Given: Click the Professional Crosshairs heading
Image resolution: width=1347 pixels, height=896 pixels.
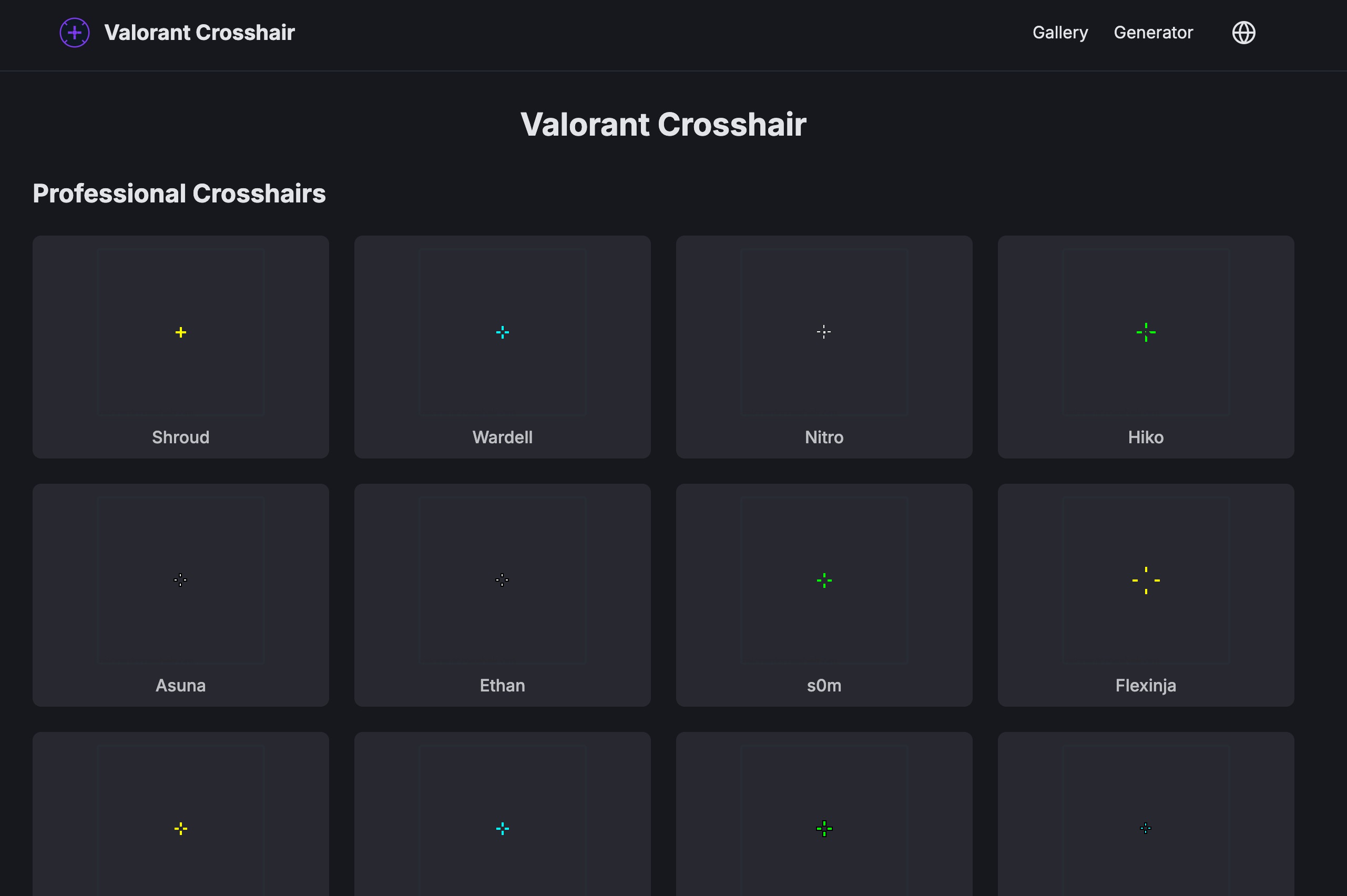Looking at the screenshot, I should [179, 194].
